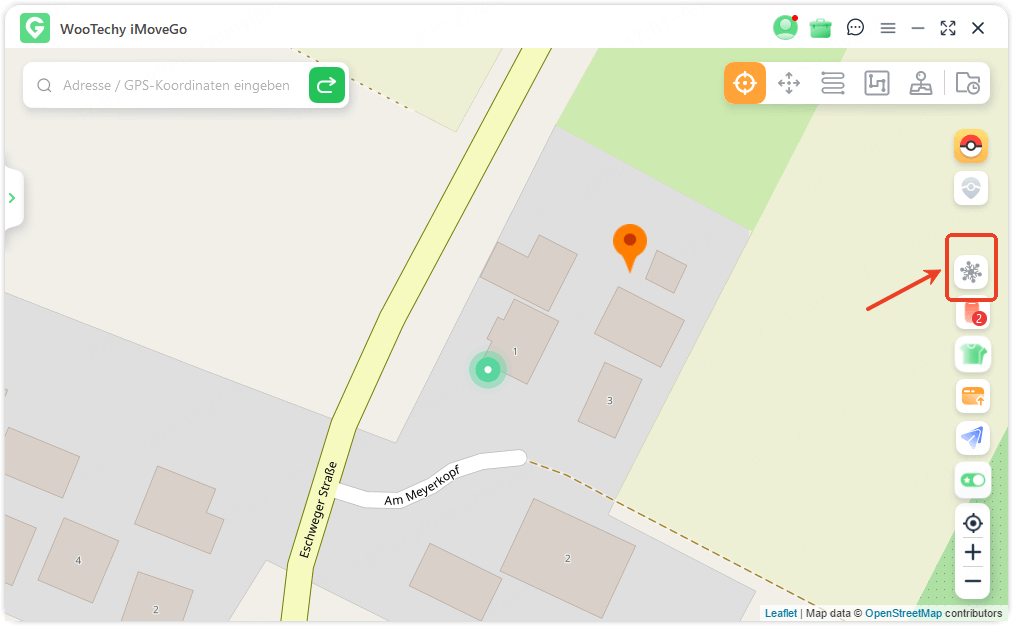Open the user account avatar icon
This screenshot has height=626, width=1013.
click(x=785, y=28)
